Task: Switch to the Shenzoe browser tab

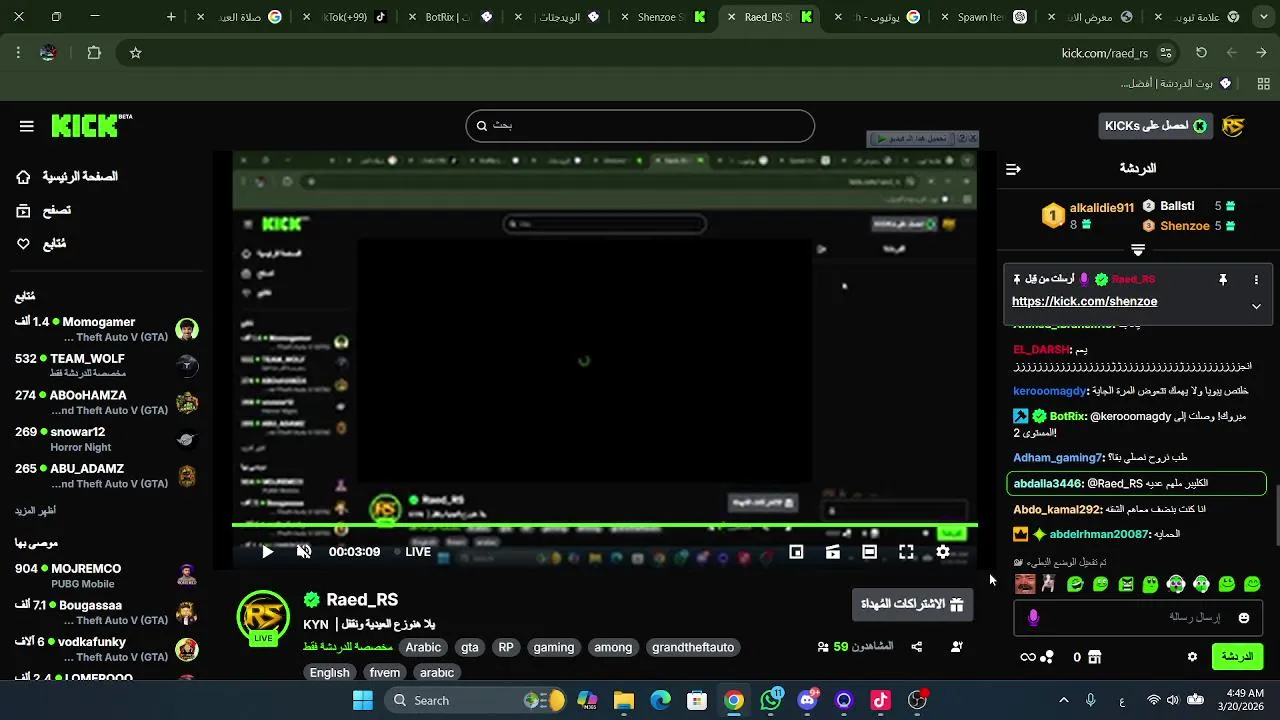Action: [662, 17]
